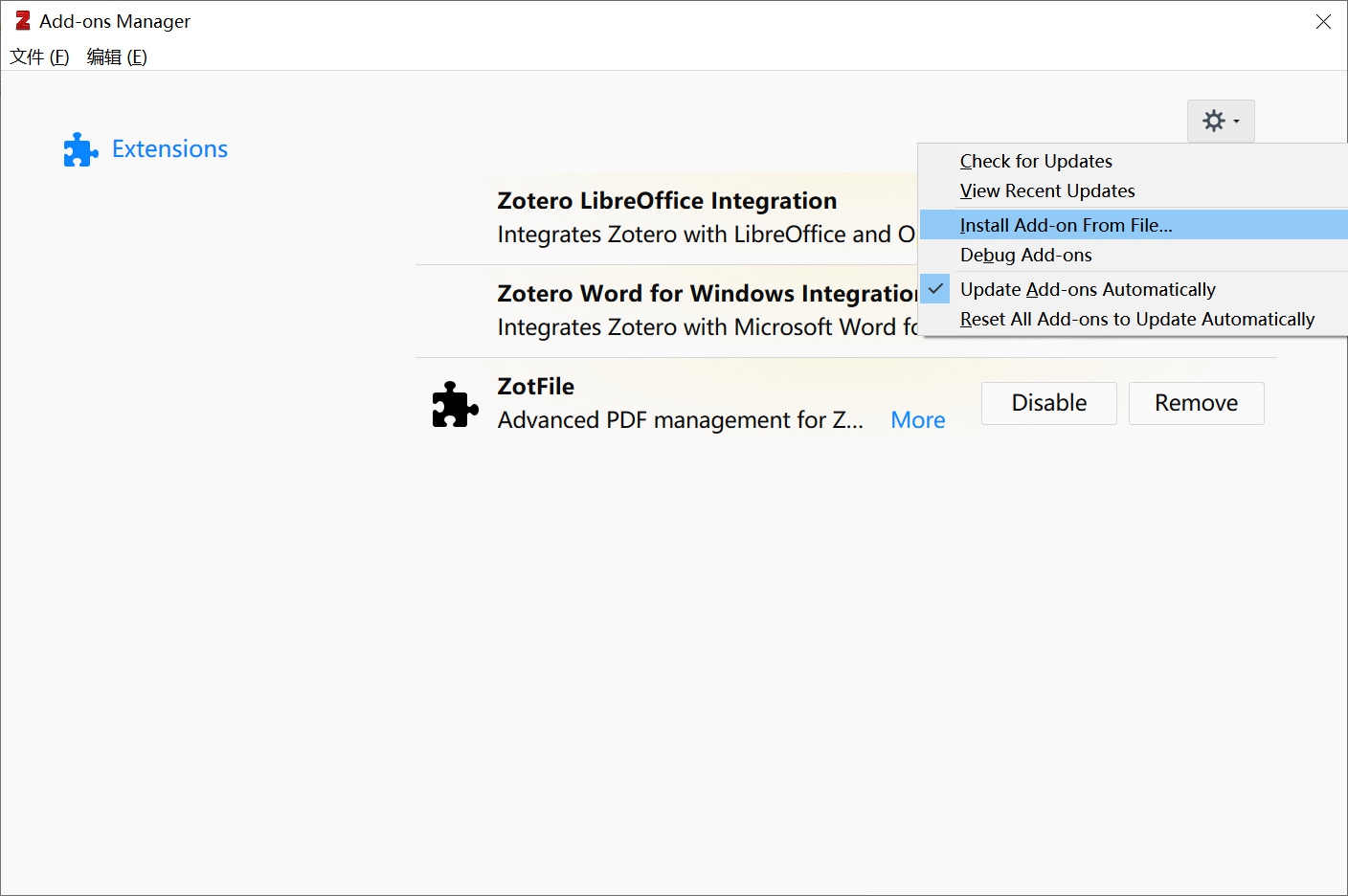Select Install Add-on From File...
Screen dimensions: 1348x896
point(1134,225)
